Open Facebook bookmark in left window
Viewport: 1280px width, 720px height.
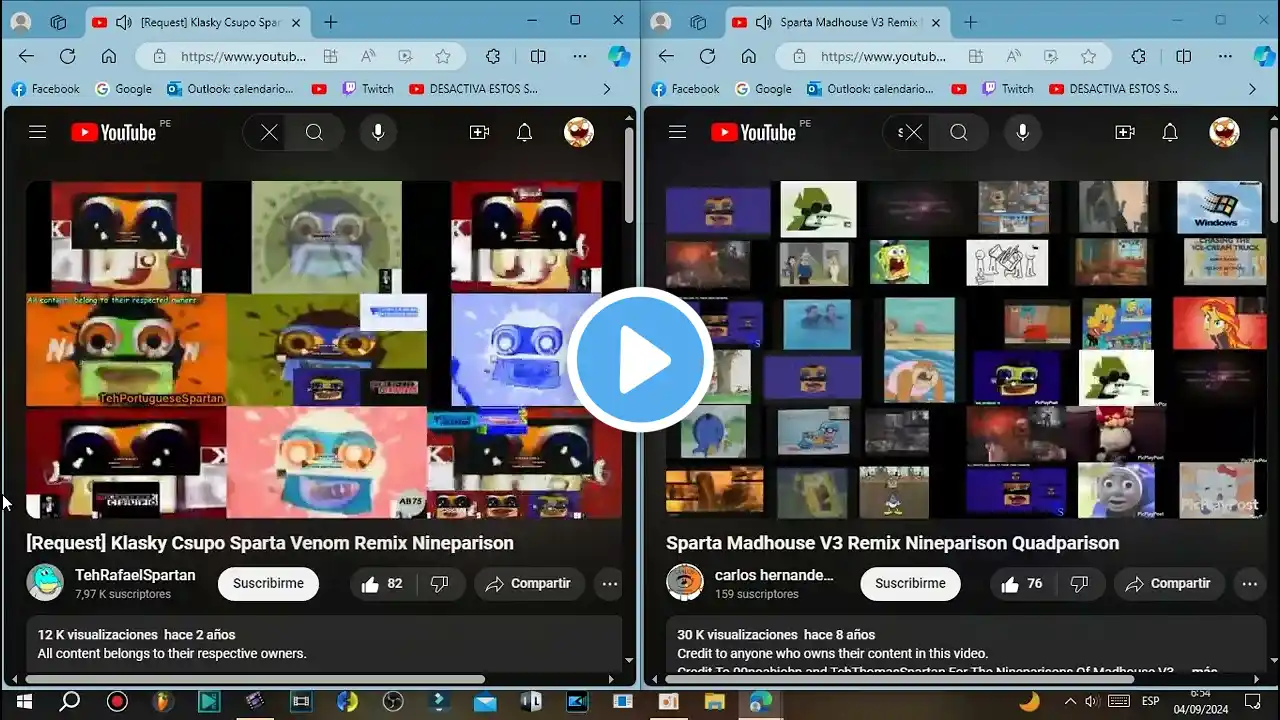click(45, 89)
